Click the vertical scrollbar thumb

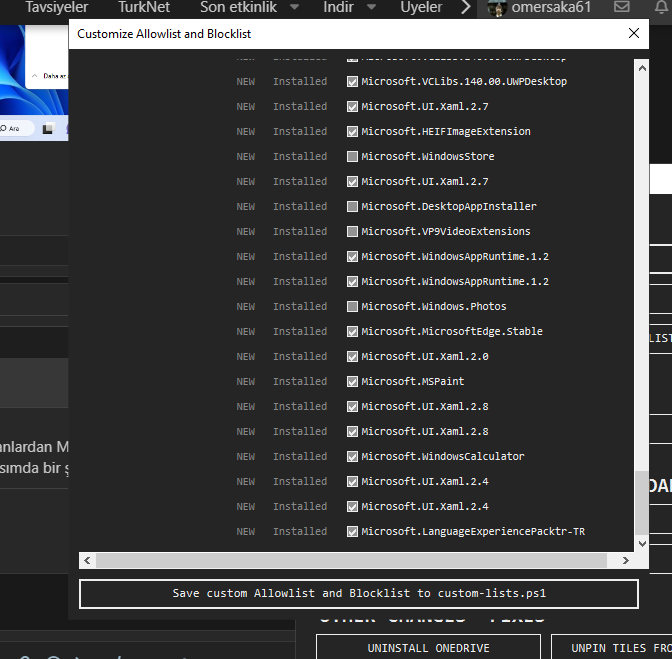coord(642,503)
